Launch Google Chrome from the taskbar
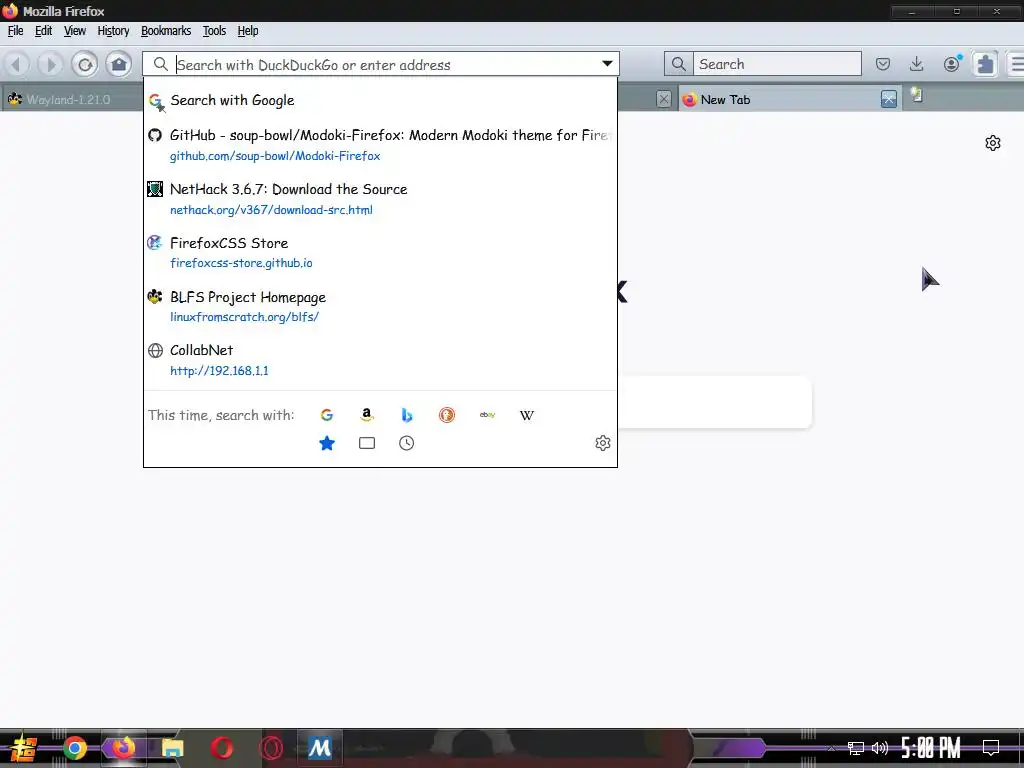Viewport: 1024px width, 768px height. [74, 748]
